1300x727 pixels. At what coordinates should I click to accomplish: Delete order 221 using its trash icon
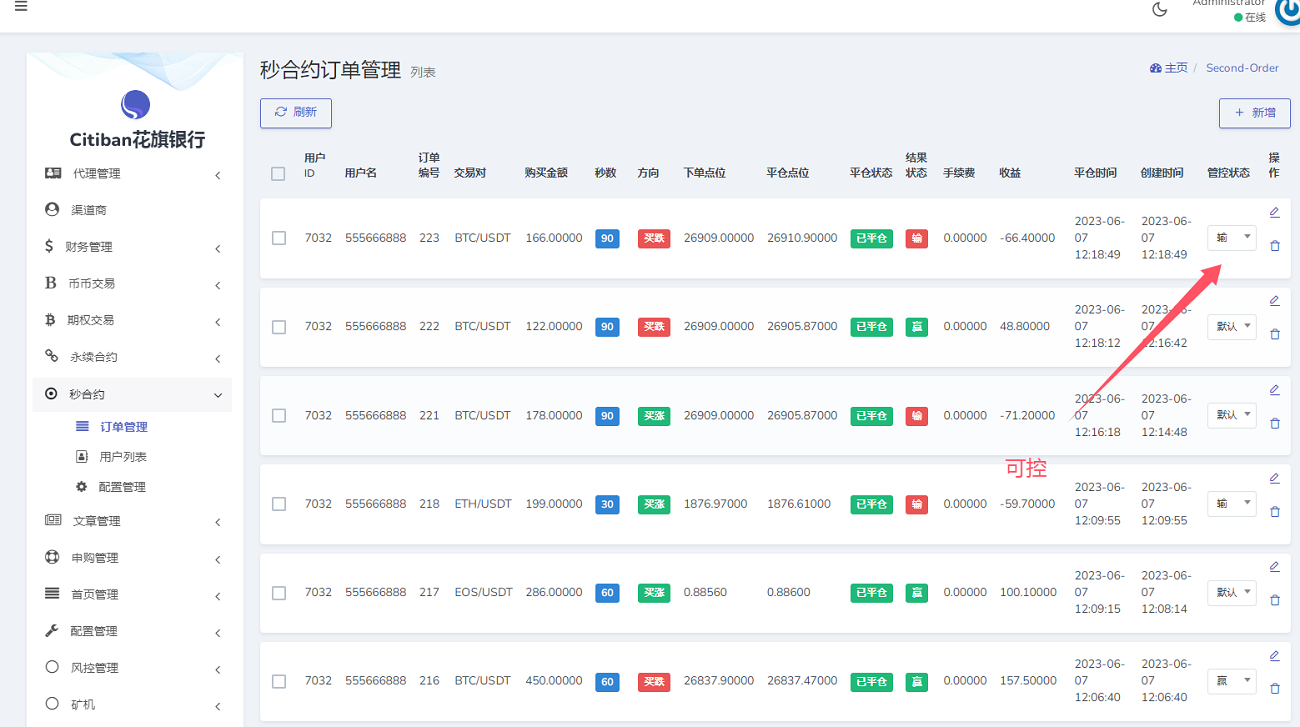(x=1274, y=423)
